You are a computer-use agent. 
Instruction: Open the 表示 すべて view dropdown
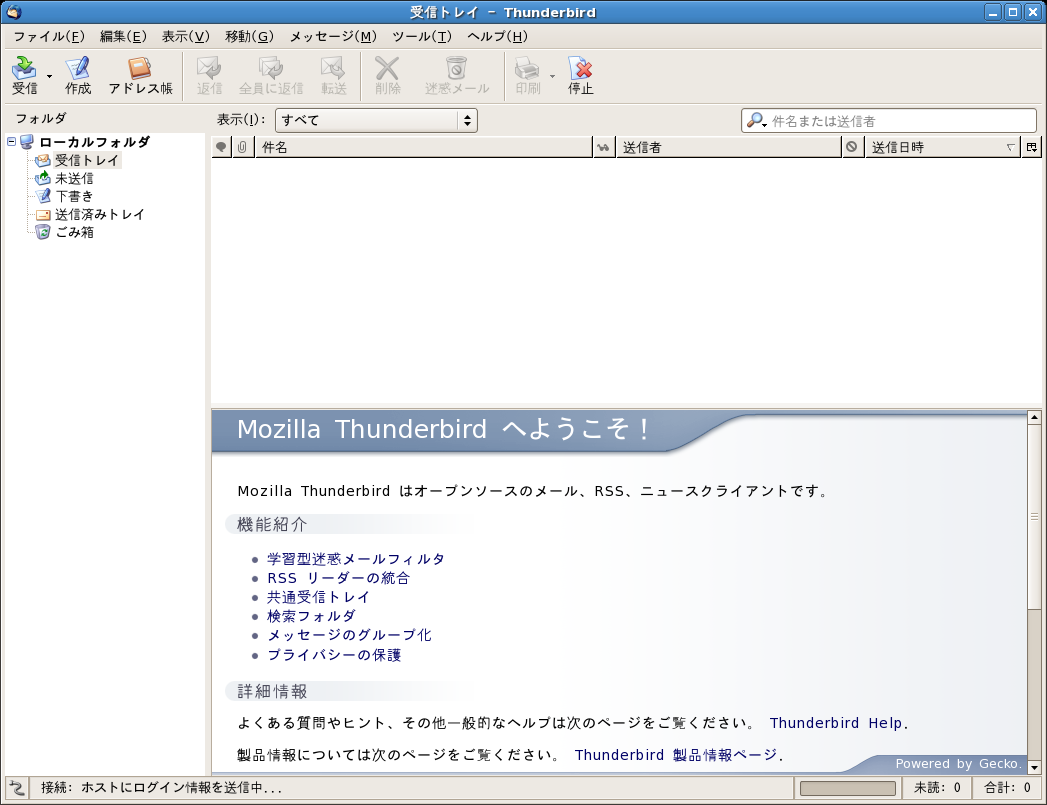pos(376,120)
